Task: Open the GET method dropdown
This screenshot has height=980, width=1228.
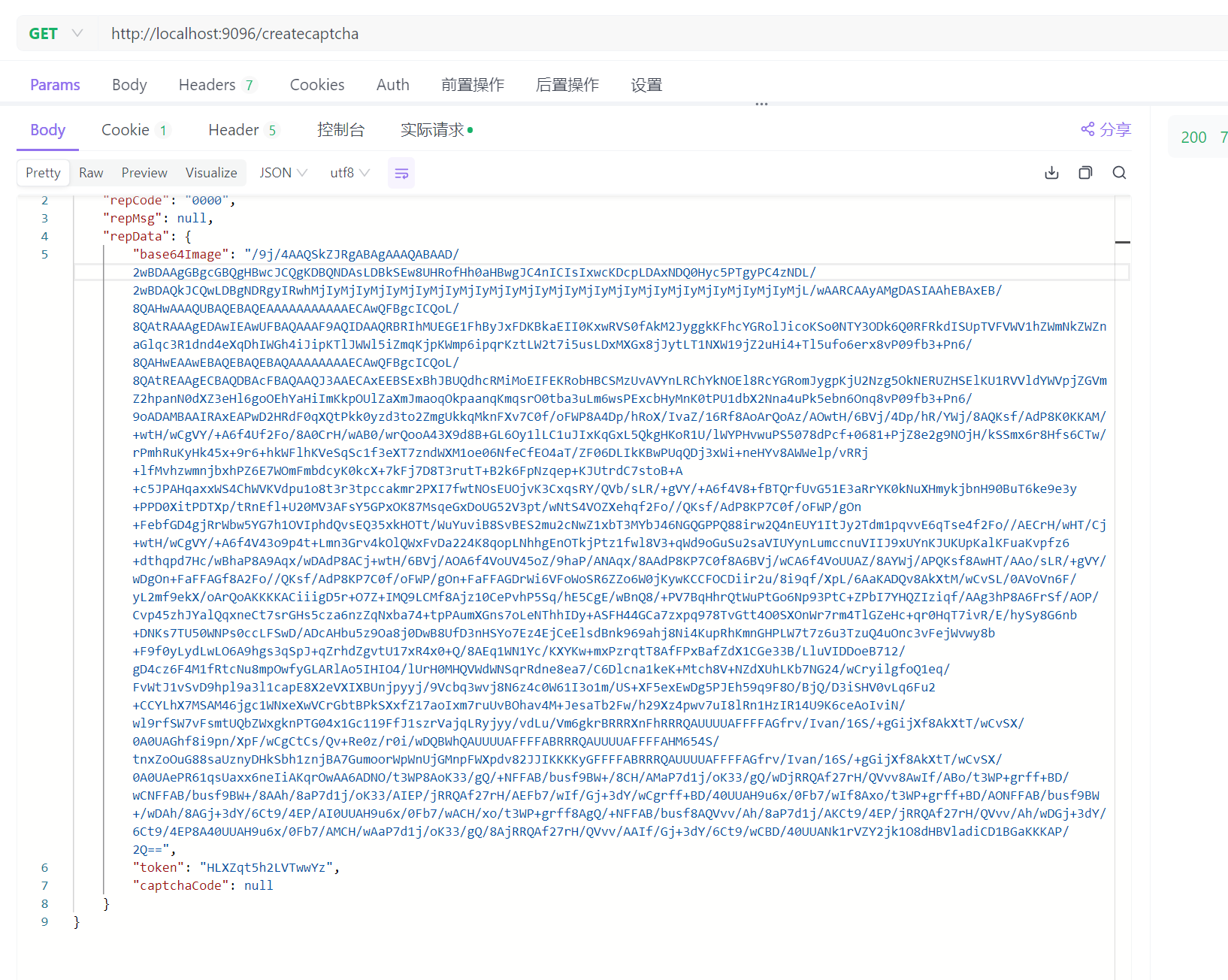Action: (56, 34)
